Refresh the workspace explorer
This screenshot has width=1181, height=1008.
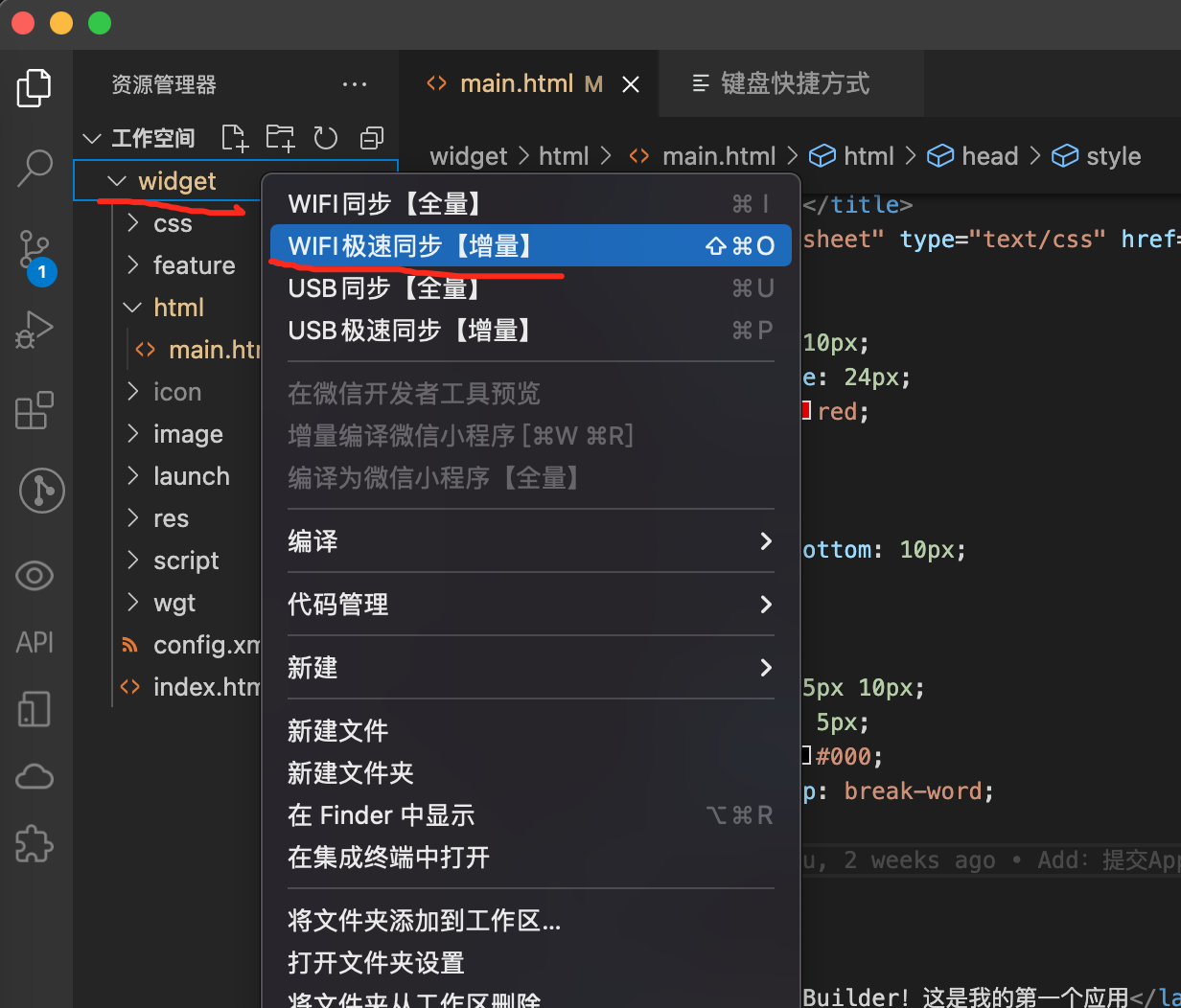(x=326, y=138)
